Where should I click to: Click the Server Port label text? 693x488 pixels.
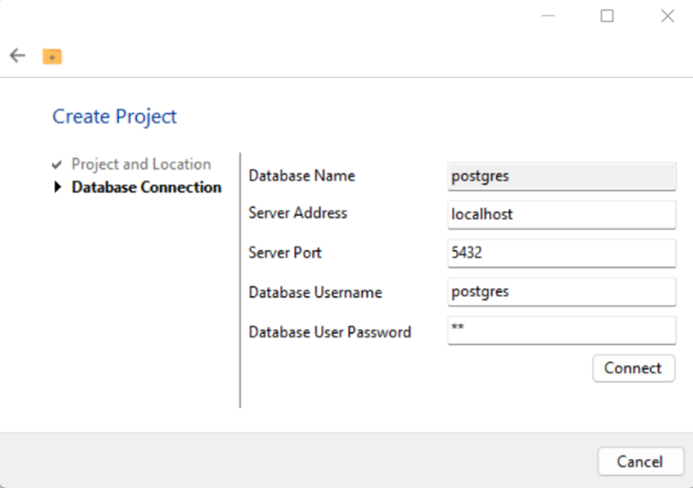click(x=285, y=253)
